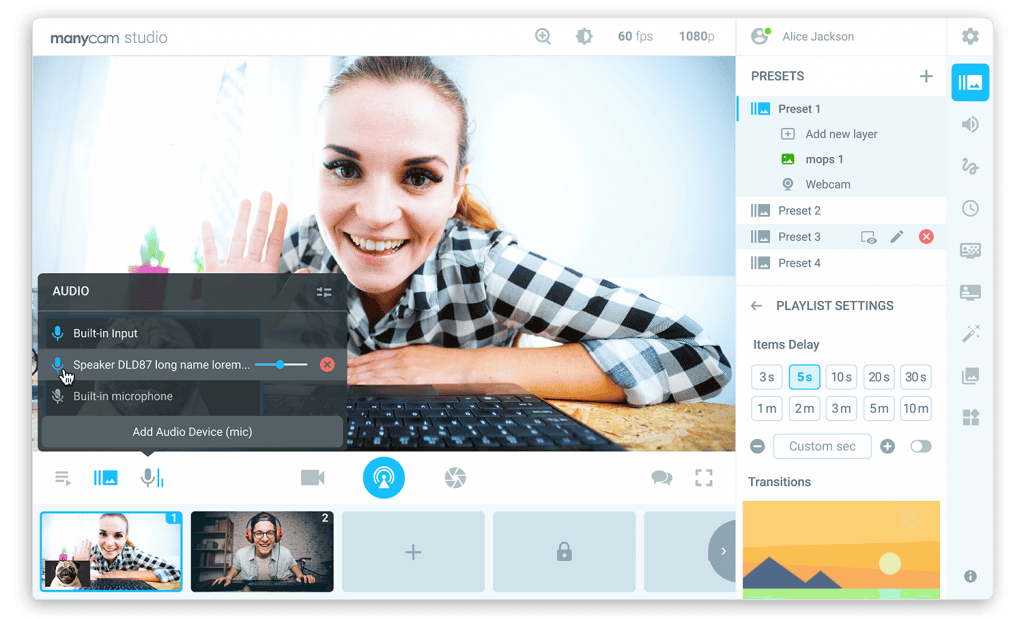Open the chat bubbles icon
Image resolution: width=1024 pixels, height=619 pixels.
662,477
